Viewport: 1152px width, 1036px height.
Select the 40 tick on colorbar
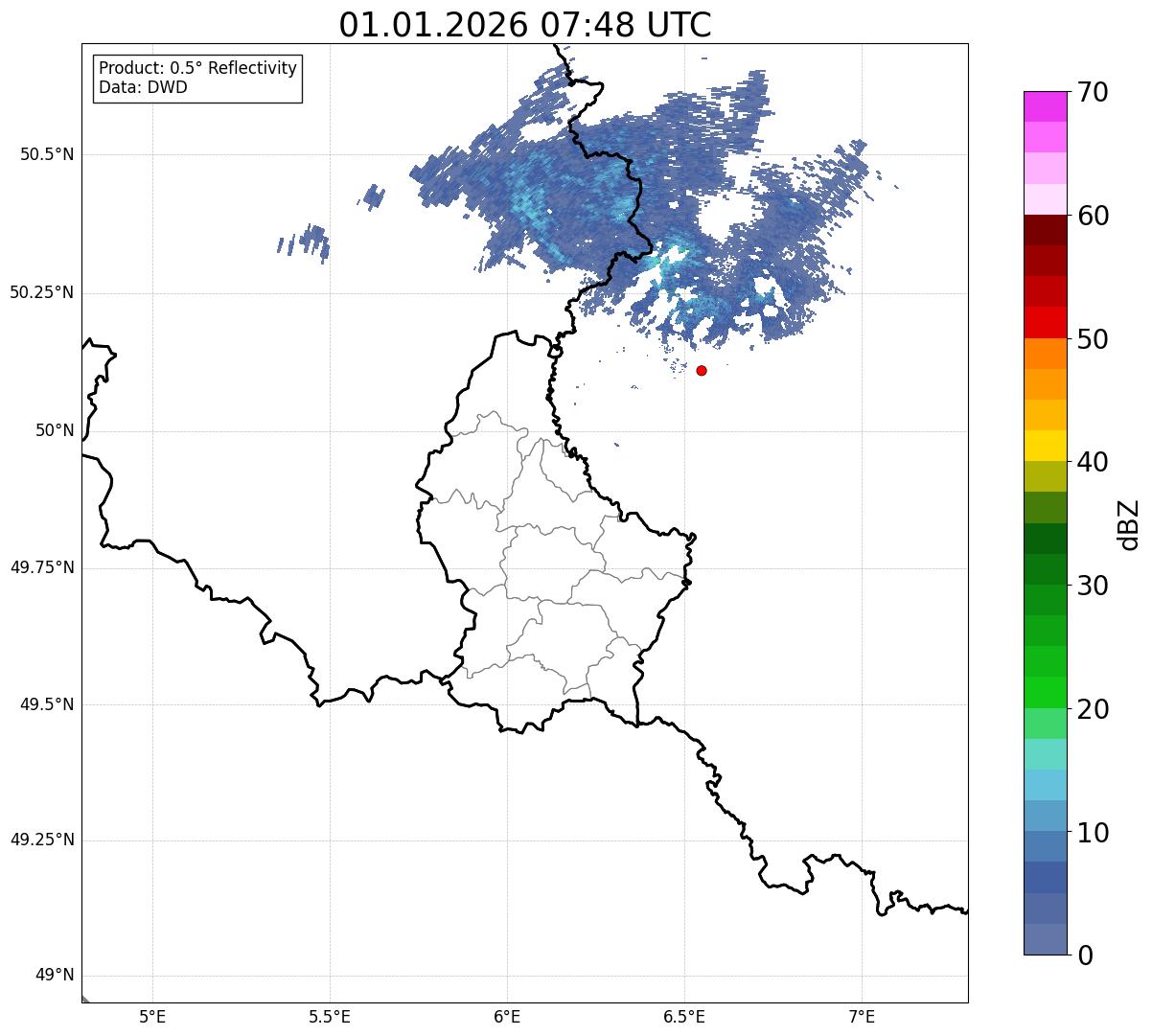coord(1093,462)
